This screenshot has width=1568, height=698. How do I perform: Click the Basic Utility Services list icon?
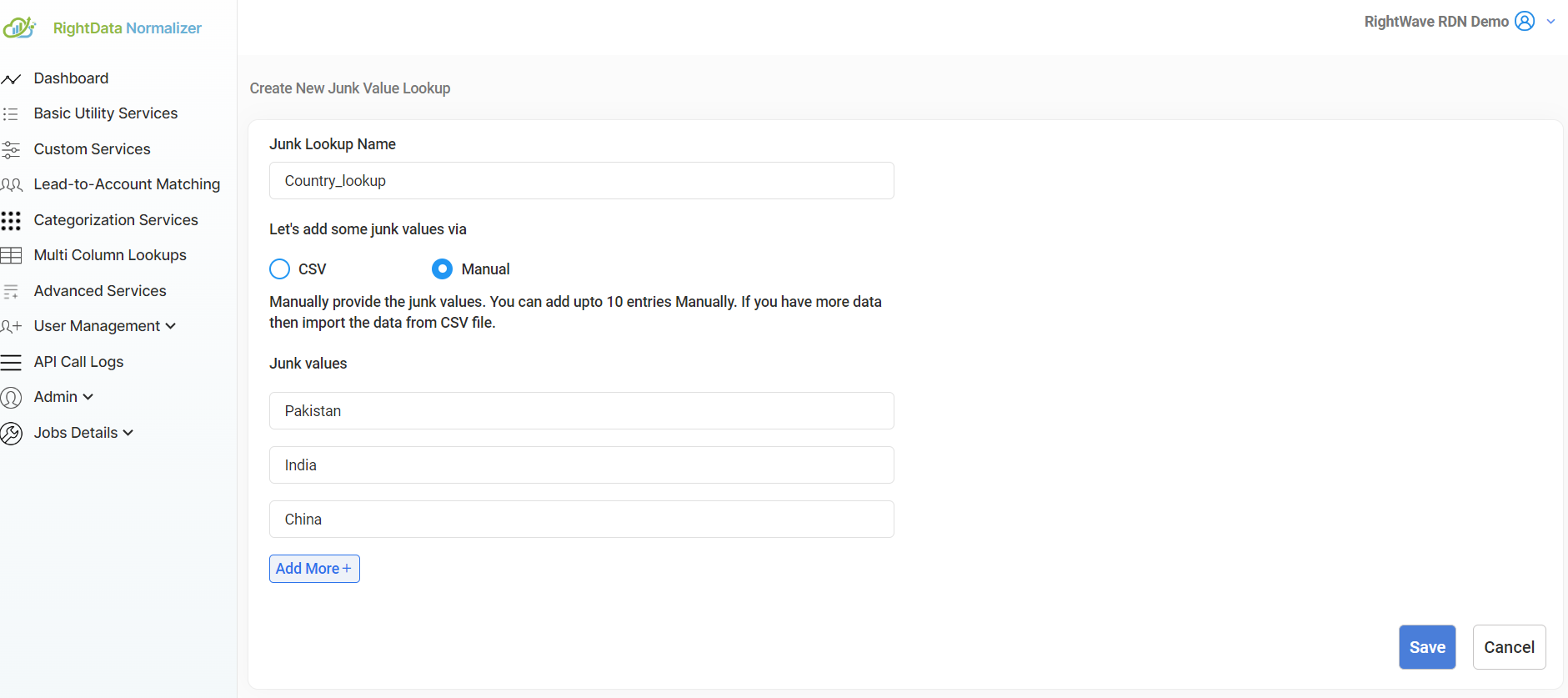[11, 114]
